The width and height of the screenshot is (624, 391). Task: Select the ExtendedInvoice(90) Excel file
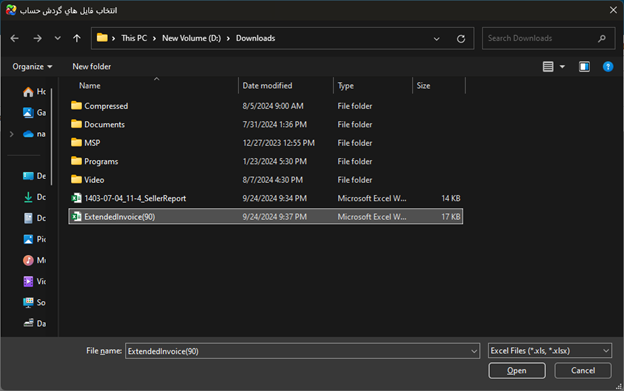click(x=265, y=216)
